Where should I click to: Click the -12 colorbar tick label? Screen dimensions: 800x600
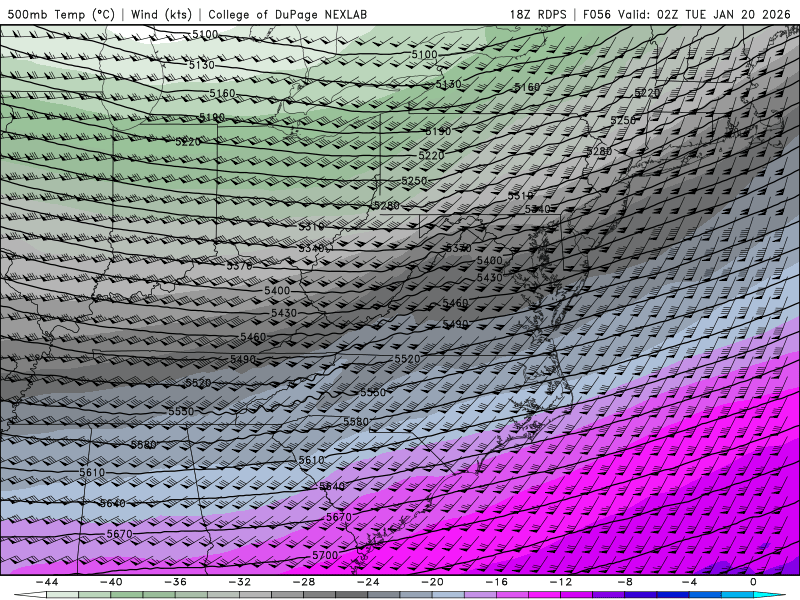click(561, 582)
